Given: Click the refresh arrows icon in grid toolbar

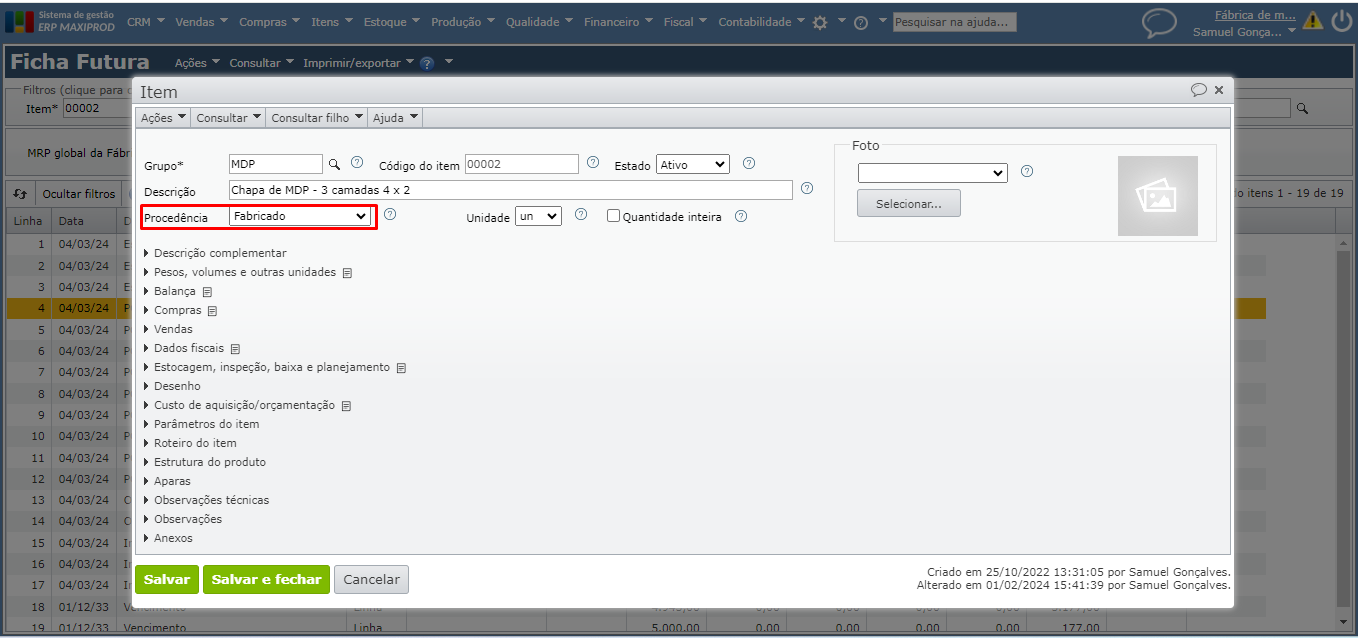Looking at the screenshot, I should pos(21,193).
